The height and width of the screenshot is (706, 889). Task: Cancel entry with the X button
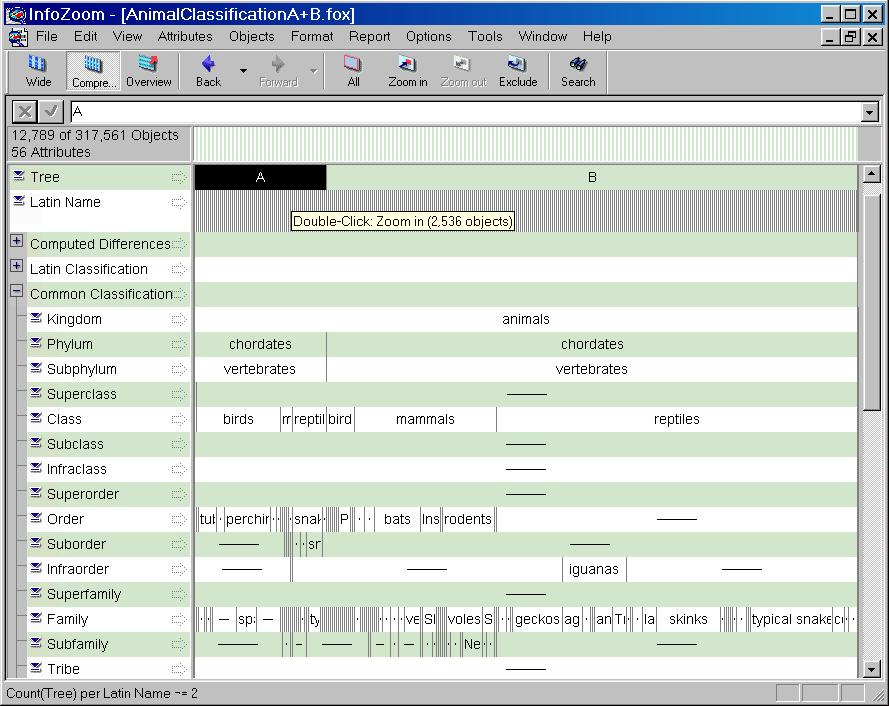[25, 112]
